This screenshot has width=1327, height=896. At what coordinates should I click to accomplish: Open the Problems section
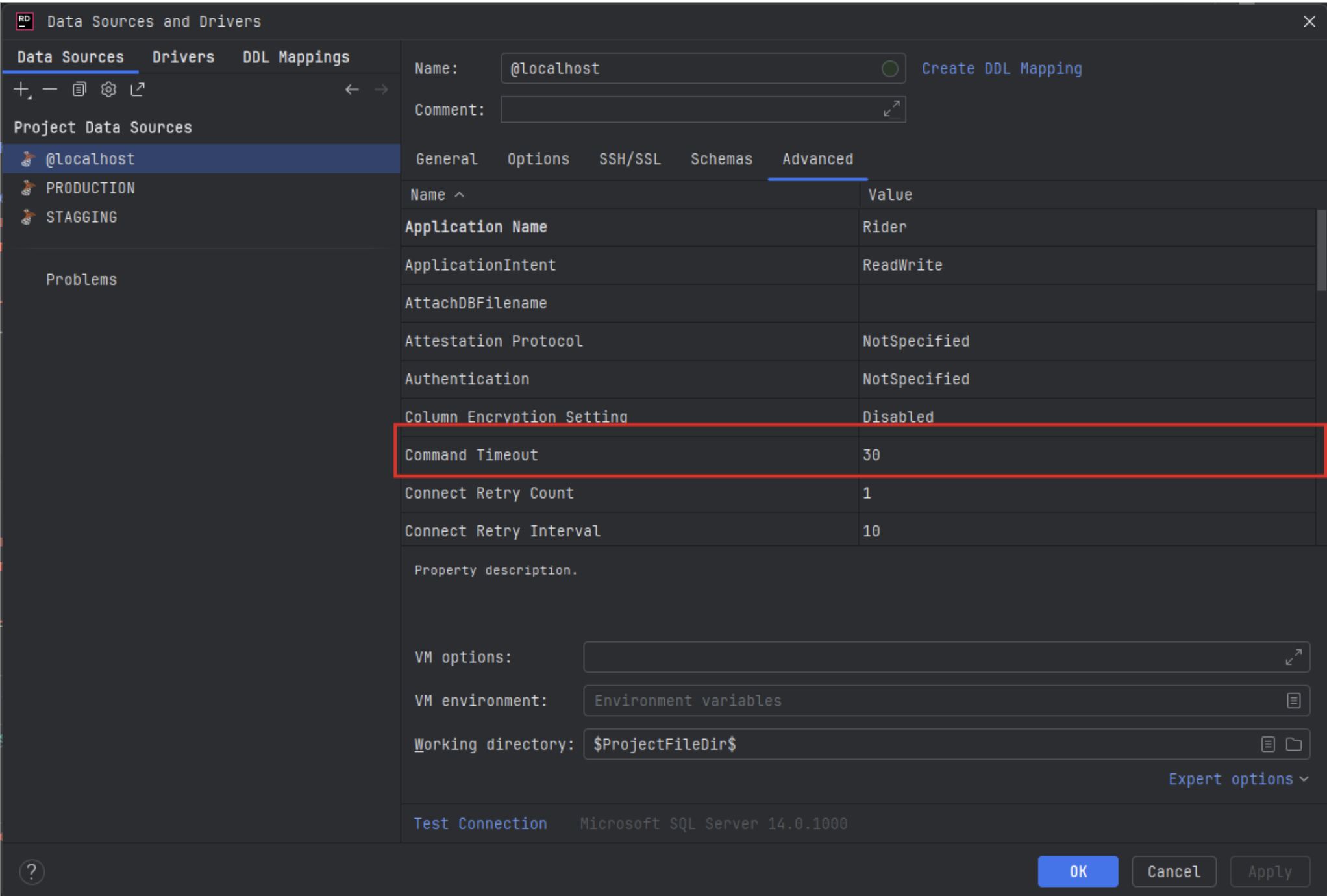pyautogui.click(x=81, y=280)
